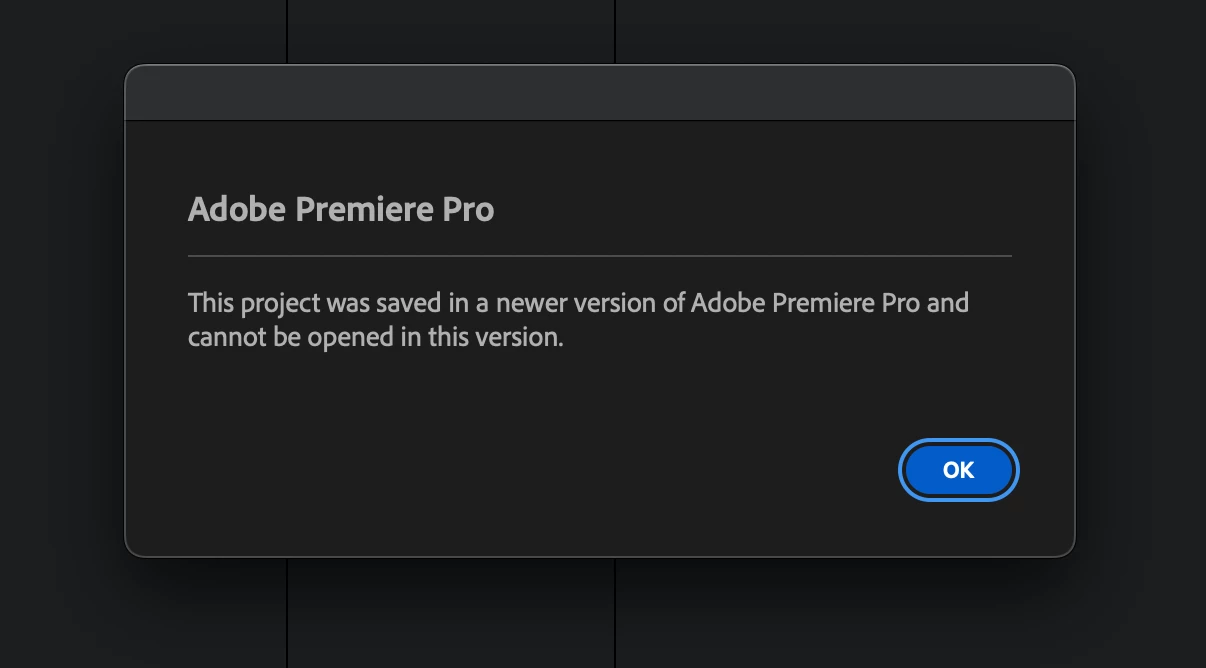Click the dialog's empty title bar
1206x668 pixels.
click(x=600, y=93)
